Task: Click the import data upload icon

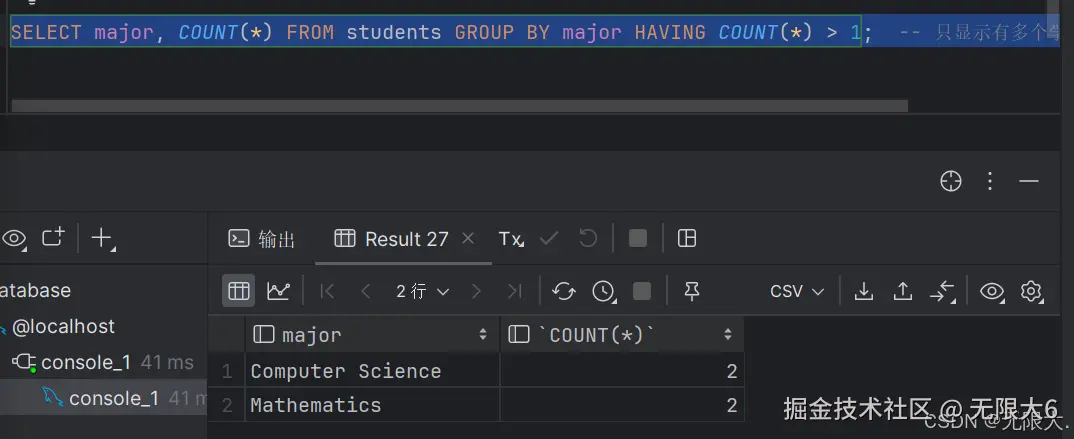Action: (x=903, y=291)
